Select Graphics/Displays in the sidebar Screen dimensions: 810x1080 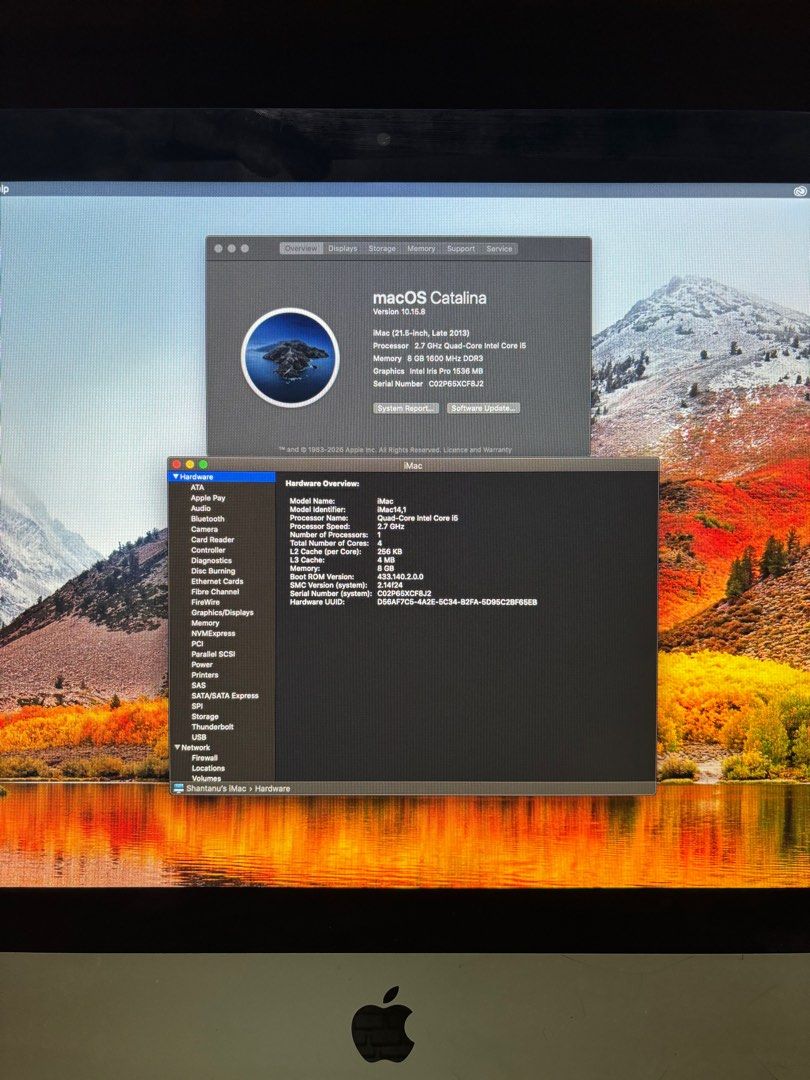(222, 612)
